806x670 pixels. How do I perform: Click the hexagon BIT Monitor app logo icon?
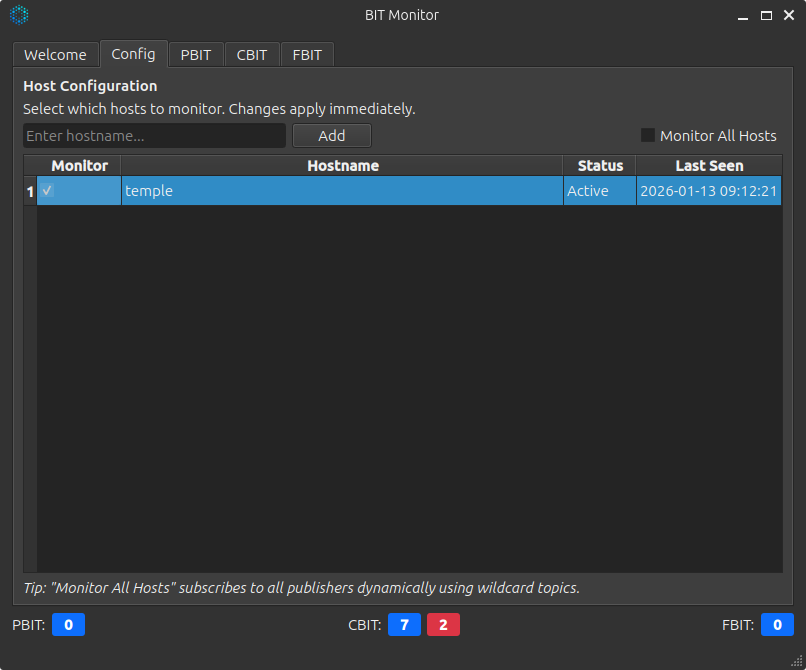(19, 15)
